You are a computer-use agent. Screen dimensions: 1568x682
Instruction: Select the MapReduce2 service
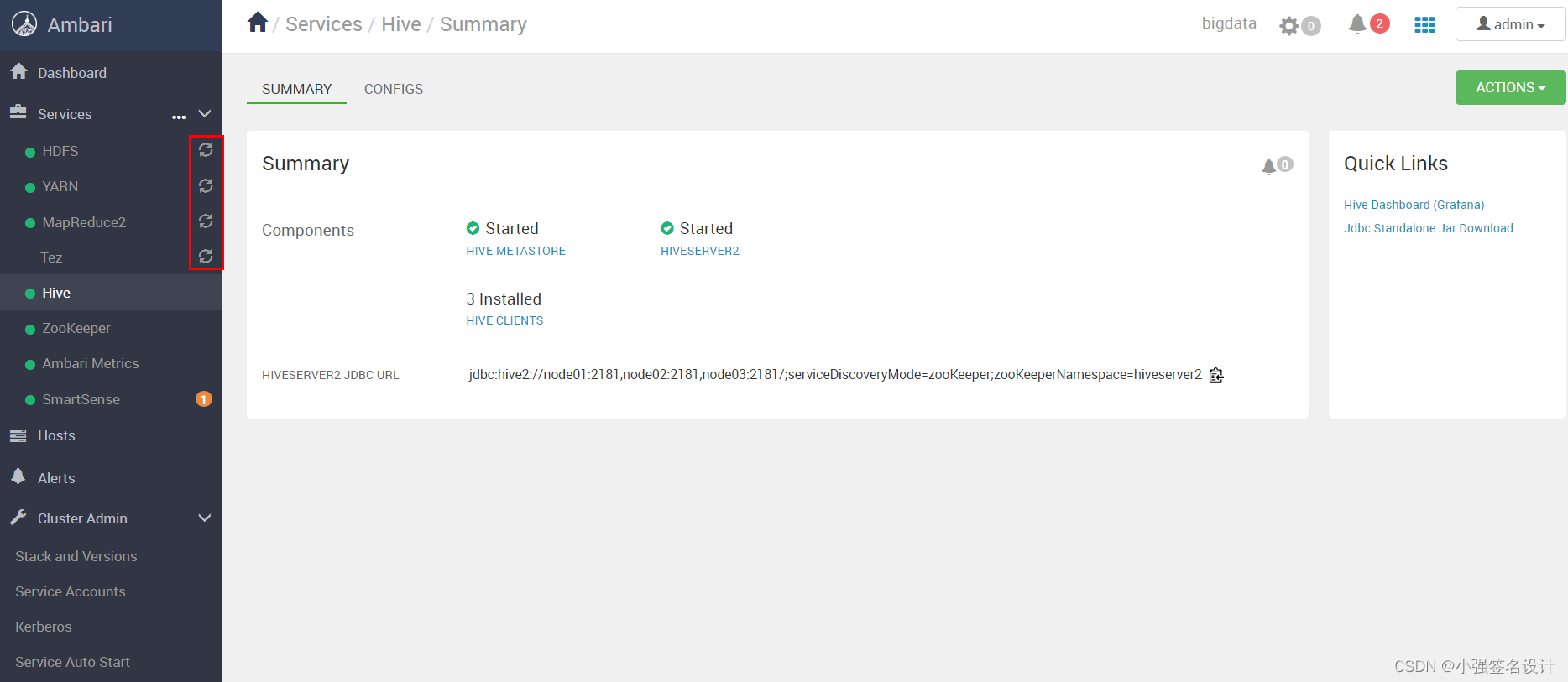[84, 222]
